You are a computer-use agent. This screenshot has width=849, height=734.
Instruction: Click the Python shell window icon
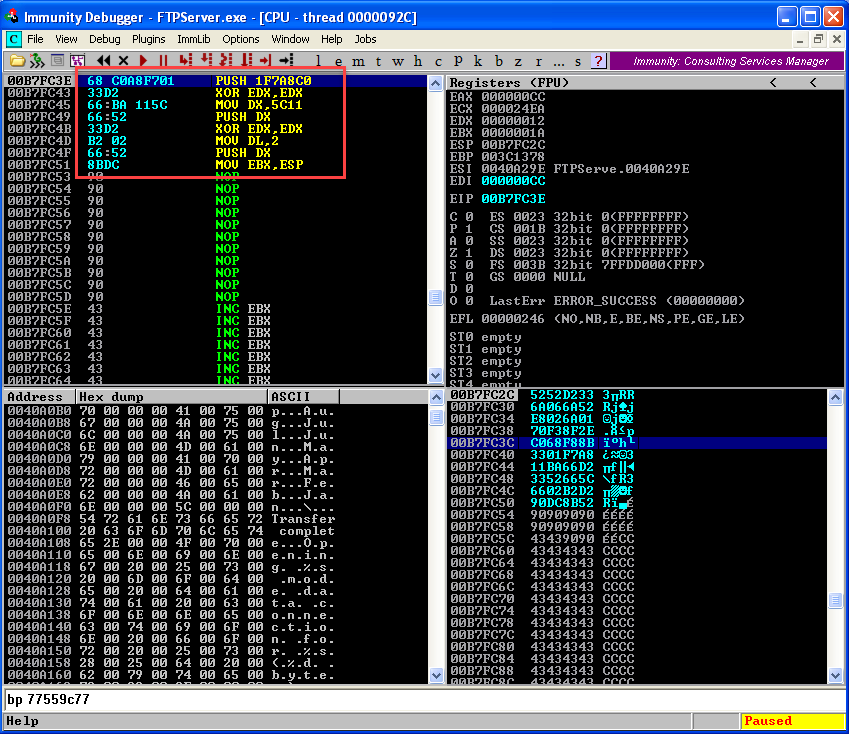57,61
